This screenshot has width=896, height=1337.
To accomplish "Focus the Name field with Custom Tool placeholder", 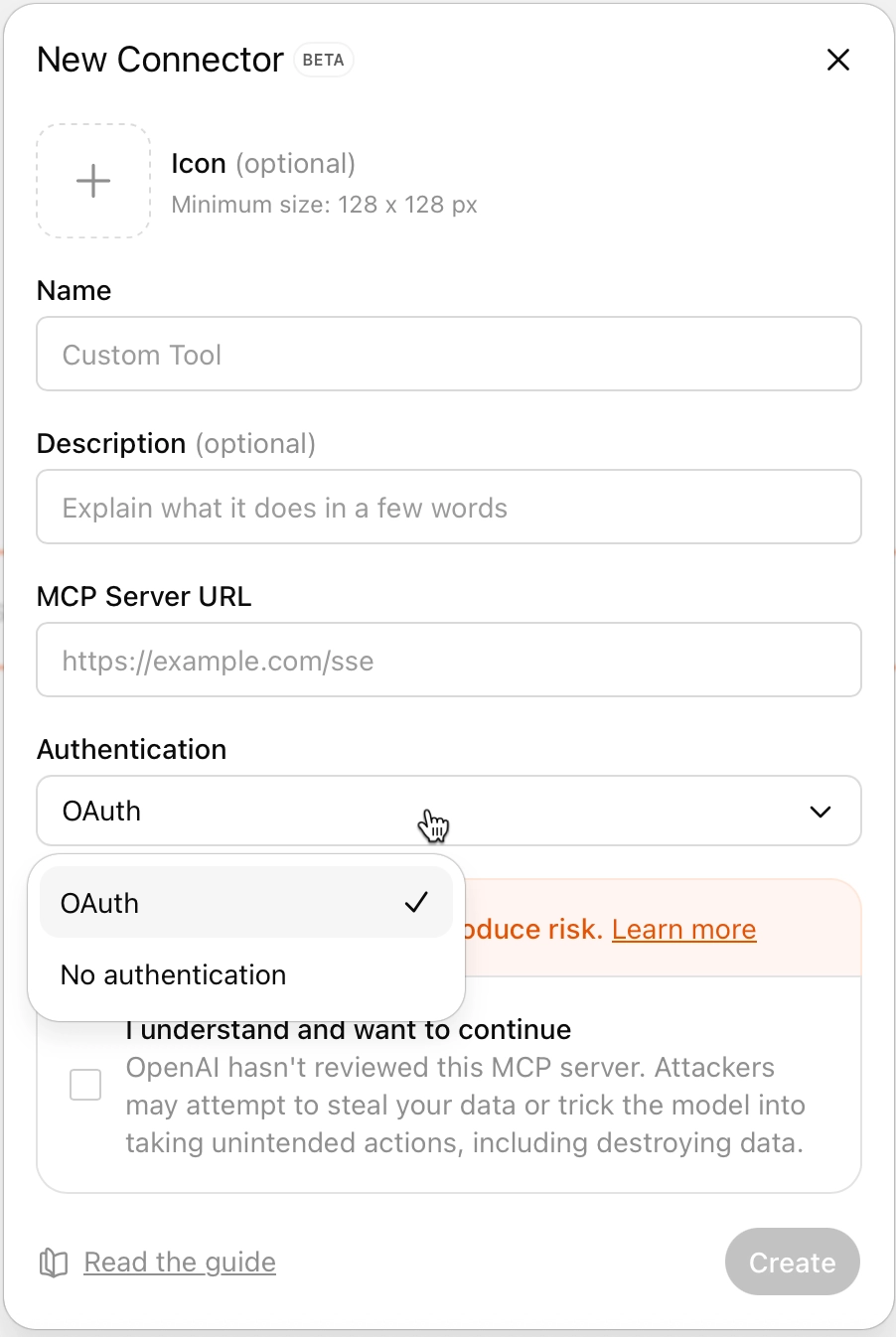I will click(448, 355).
